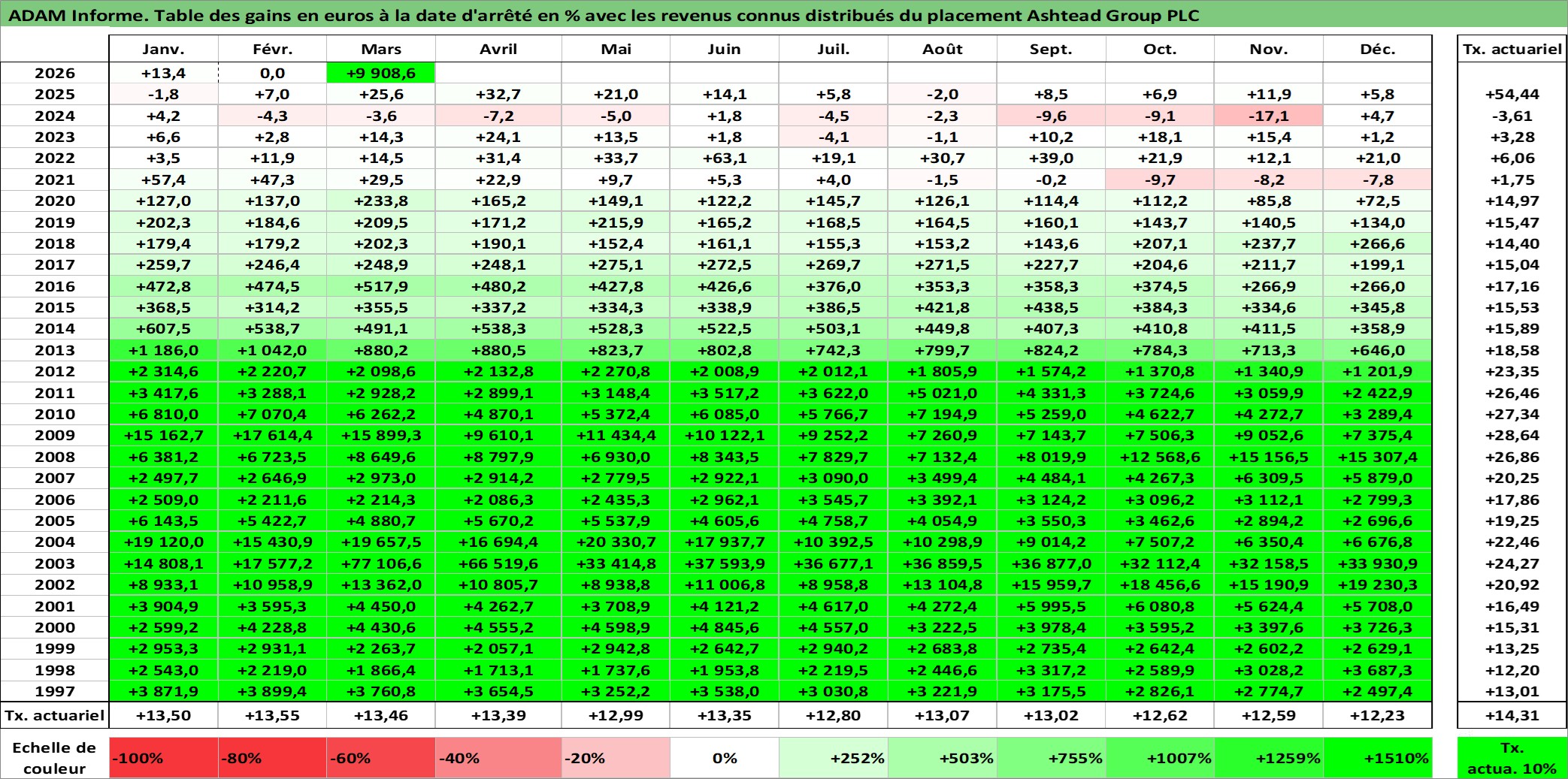Select the 1997 row label
The image size is (1568, 779).
pyautogui.click(x=55, y=691)
